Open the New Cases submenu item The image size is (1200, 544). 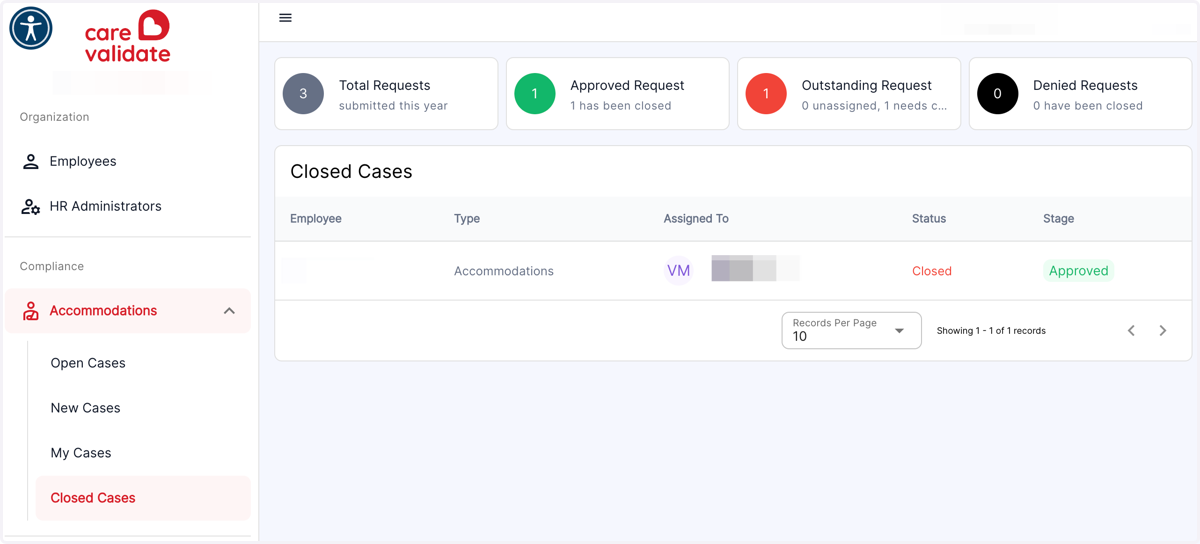(143, 408)
